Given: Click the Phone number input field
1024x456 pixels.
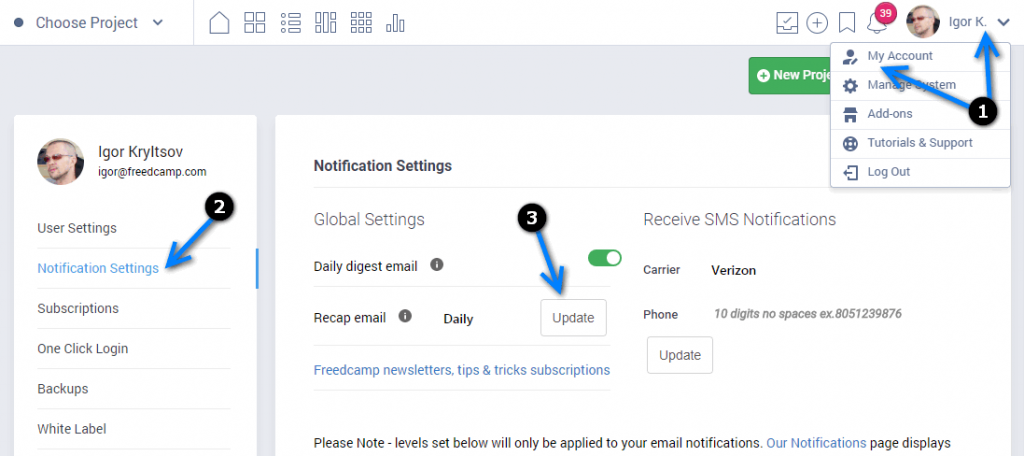Looking at the screenshot, I should [x=808, y=314].
